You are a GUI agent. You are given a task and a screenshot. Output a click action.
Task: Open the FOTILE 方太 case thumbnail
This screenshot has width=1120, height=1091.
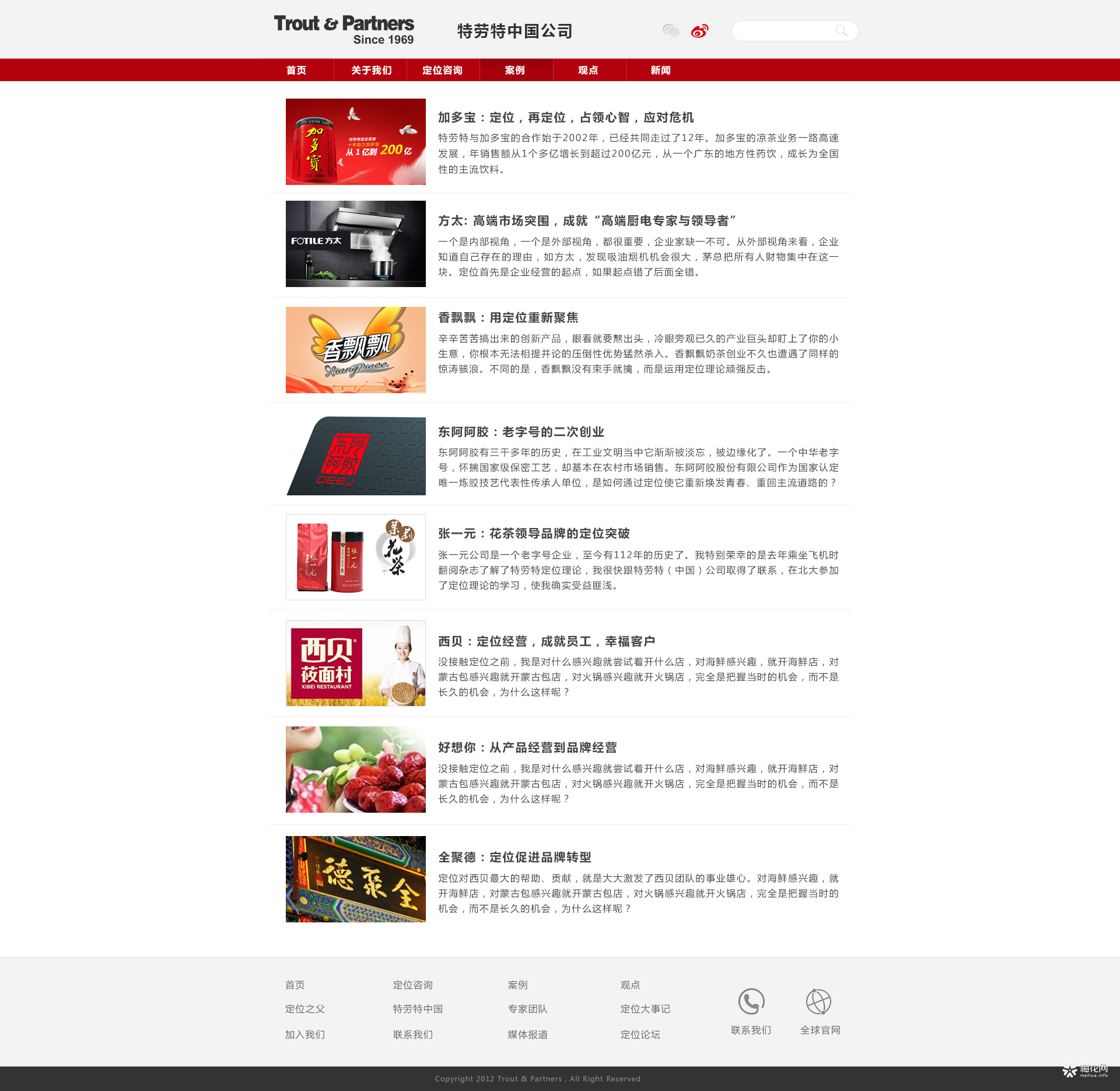pyautogui.click(x=356, y=244)
